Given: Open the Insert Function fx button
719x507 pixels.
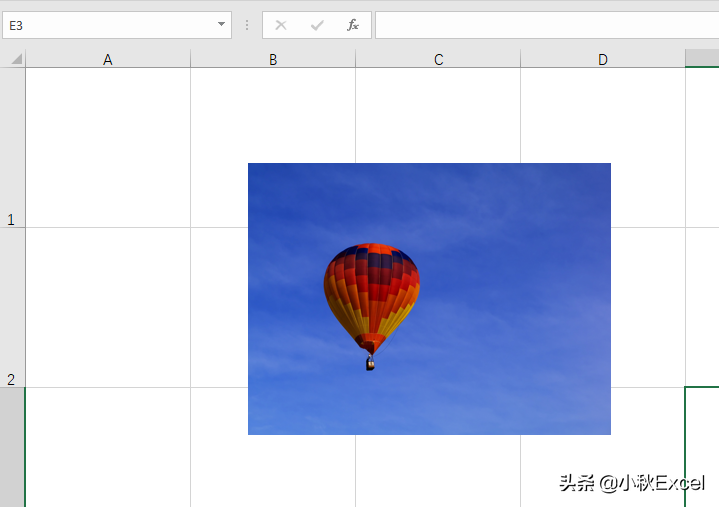Looking at the screenshot, I should pos(353,25).
